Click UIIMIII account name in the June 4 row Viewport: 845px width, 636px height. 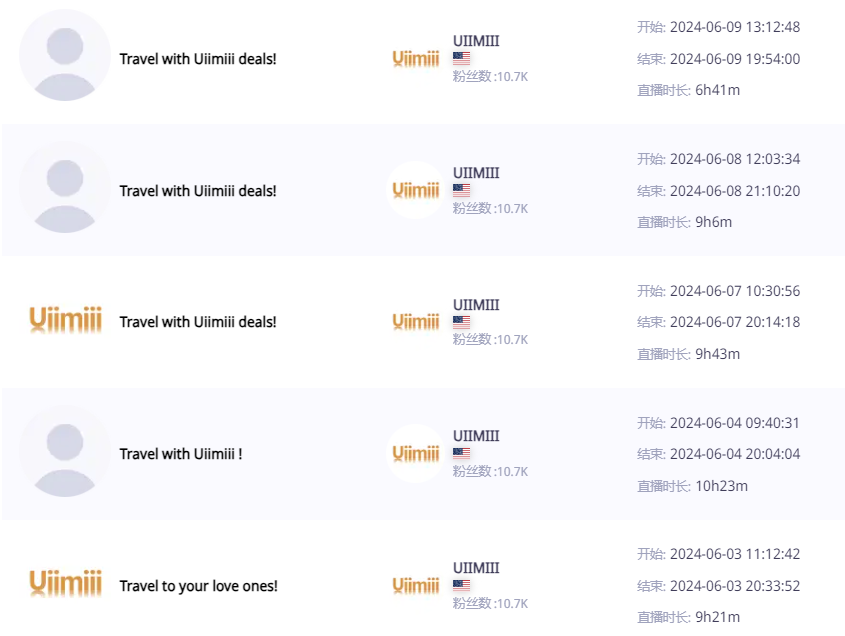point(476,436)
